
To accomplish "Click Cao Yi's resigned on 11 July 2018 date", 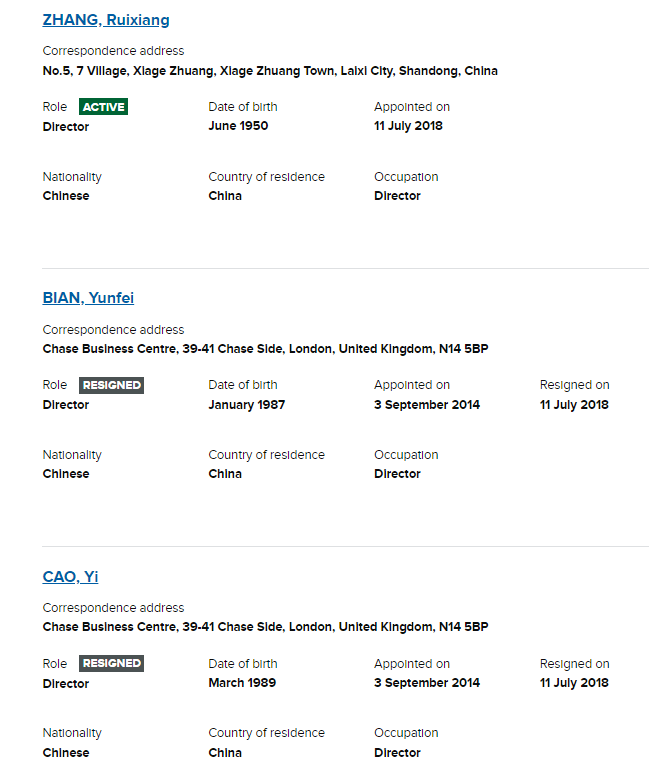I will click(574, 682).
